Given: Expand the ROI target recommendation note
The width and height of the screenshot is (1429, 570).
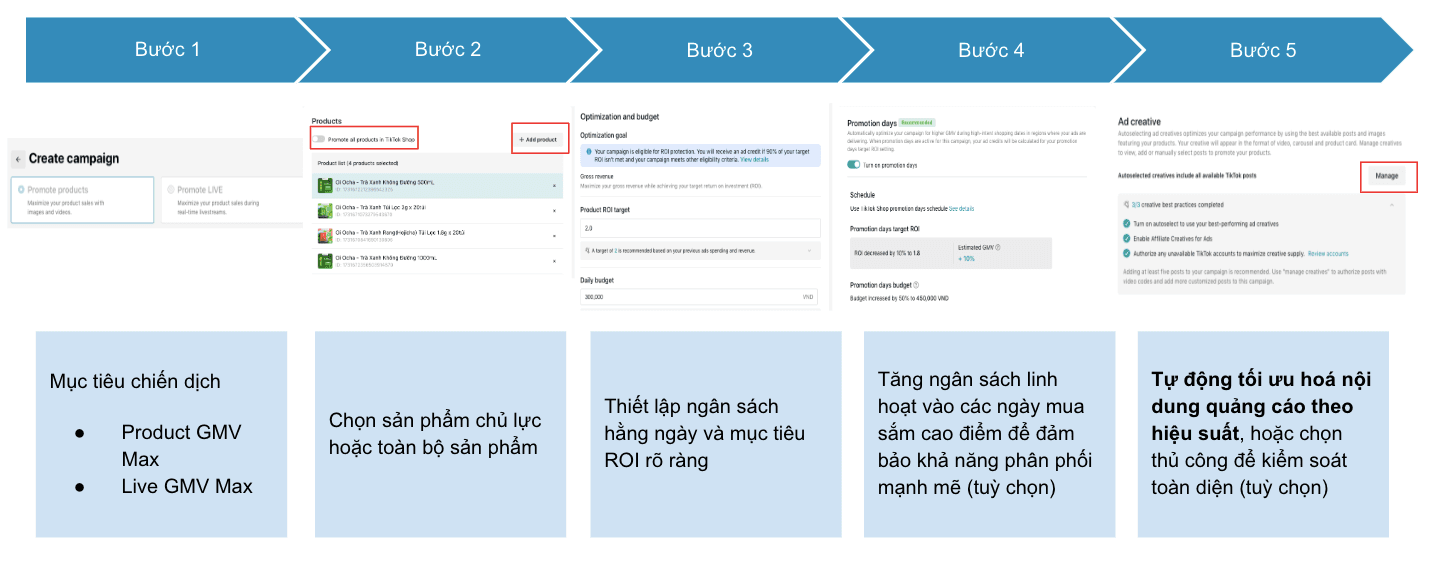Looking at the screenshot, I should tap(808, 250).
